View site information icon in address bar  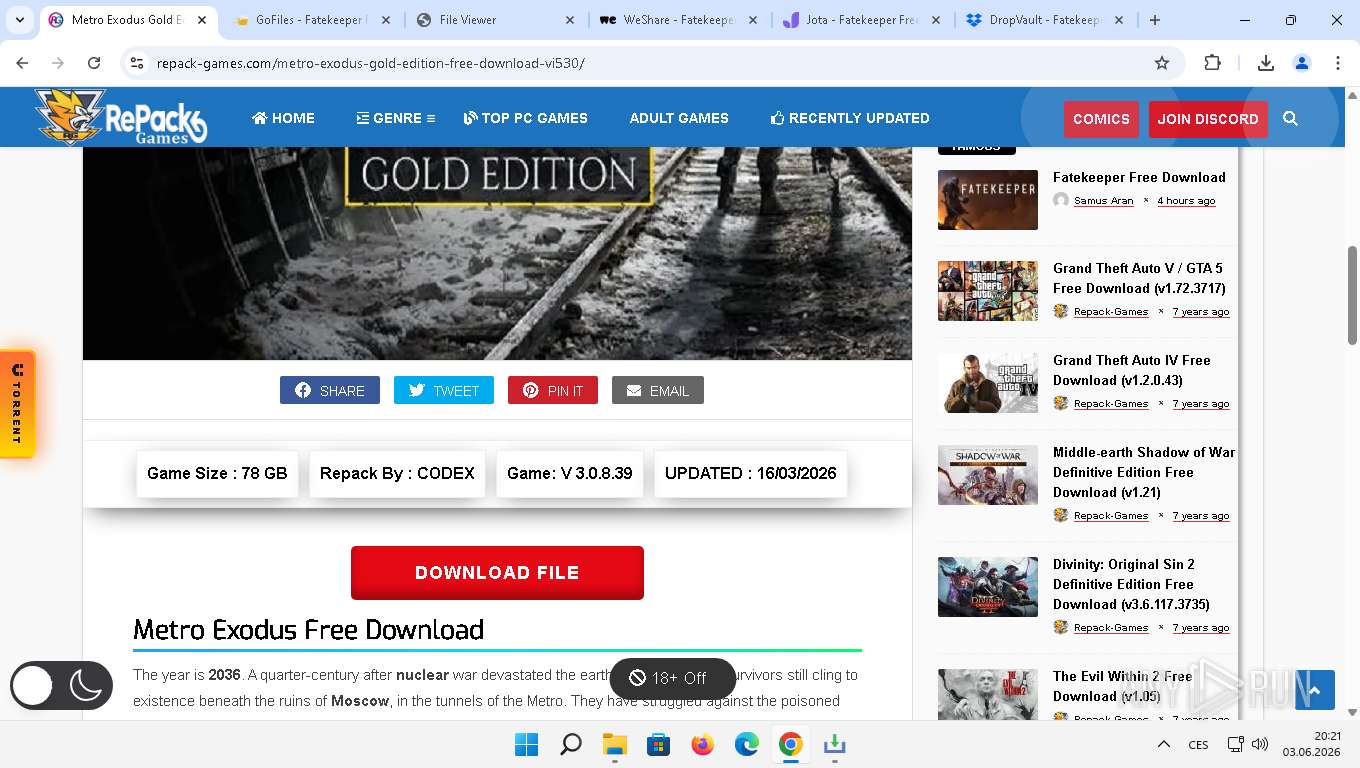(138, 63)
